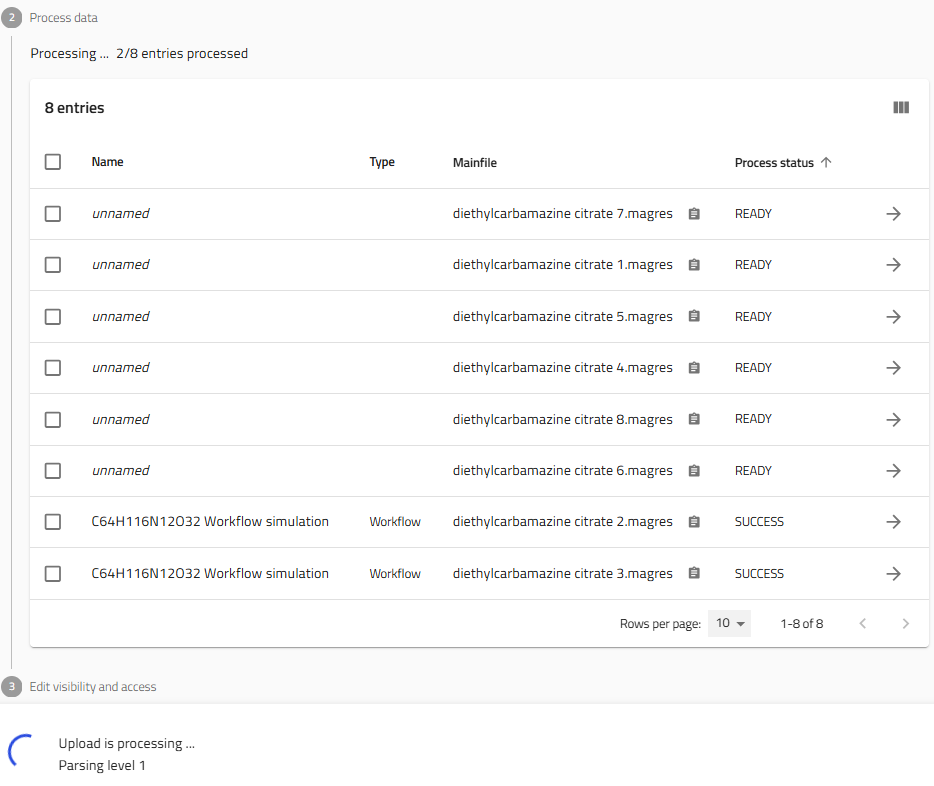Viewport: 934px width, 786px height.
Task: Copy mainfile path for diethylcarbamazine citrate 1.magres
Action: coord(694,264)
